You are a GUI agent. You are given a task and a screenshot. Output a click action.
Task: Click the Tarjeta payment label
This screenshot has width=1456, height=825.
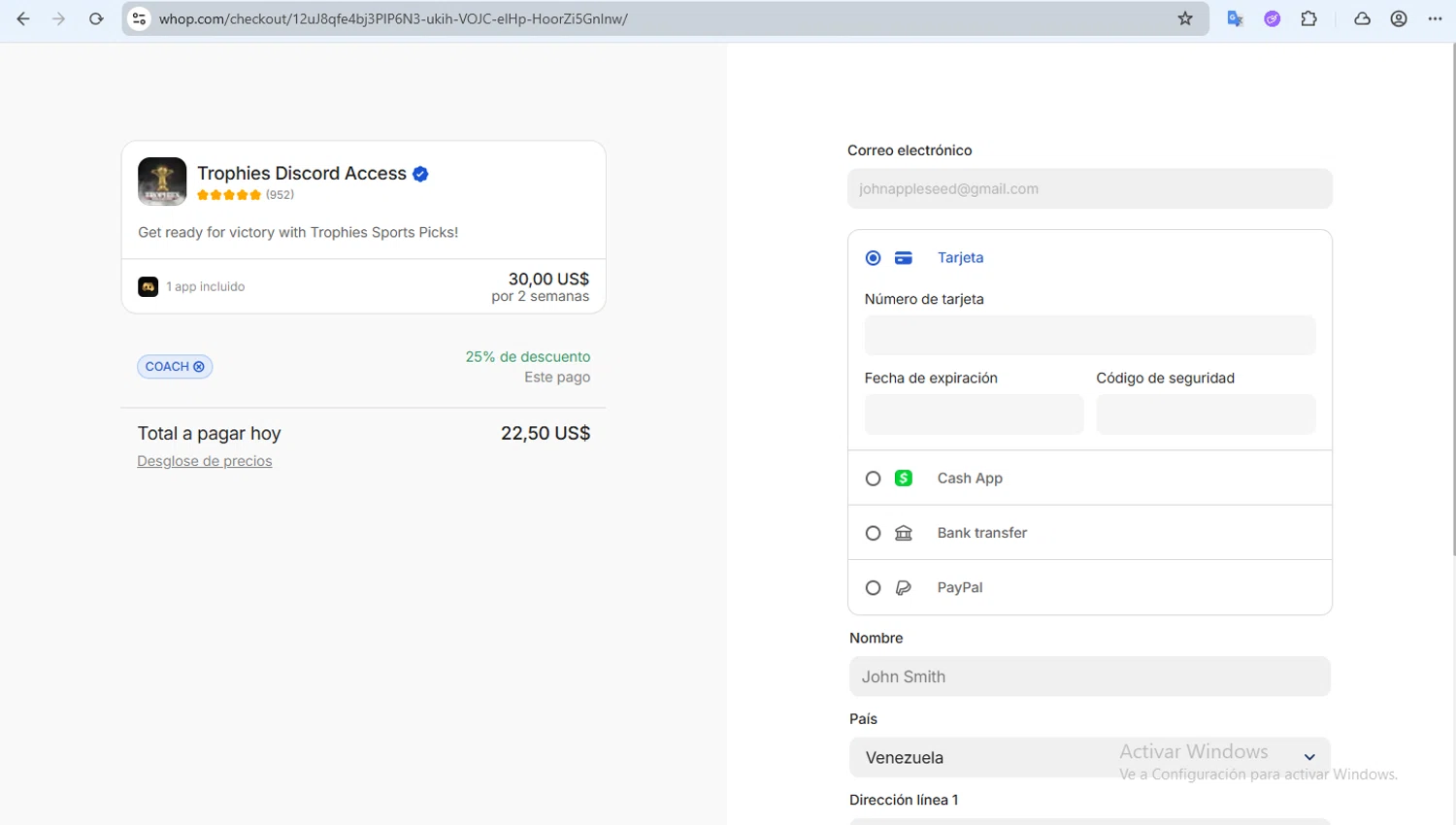[960, 258]
